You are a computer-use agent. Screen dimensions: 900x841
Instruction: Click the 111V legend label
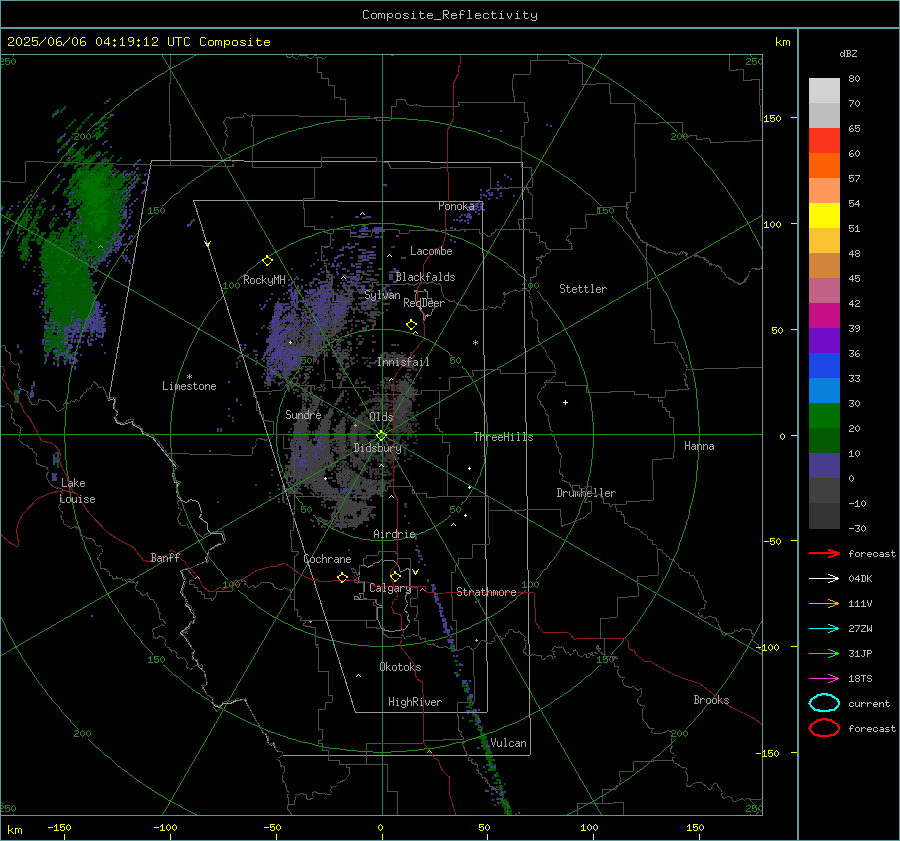[x=860, y=603]
